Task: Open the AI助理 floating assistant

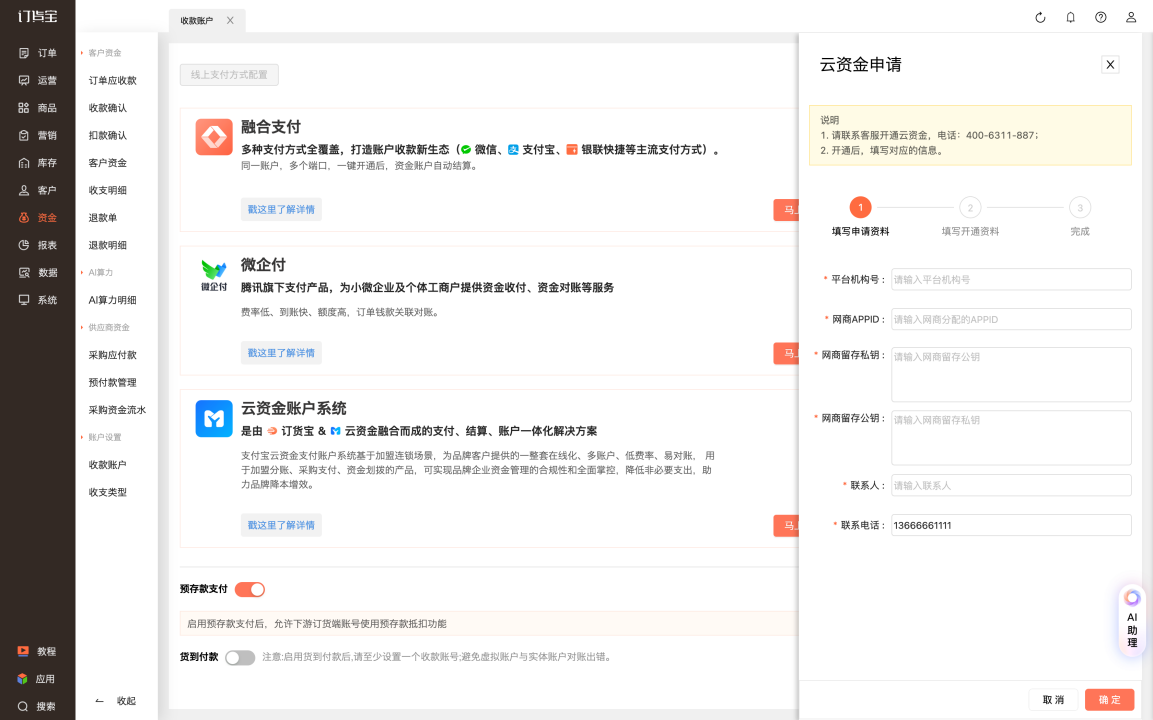Action: point(1132,619)
